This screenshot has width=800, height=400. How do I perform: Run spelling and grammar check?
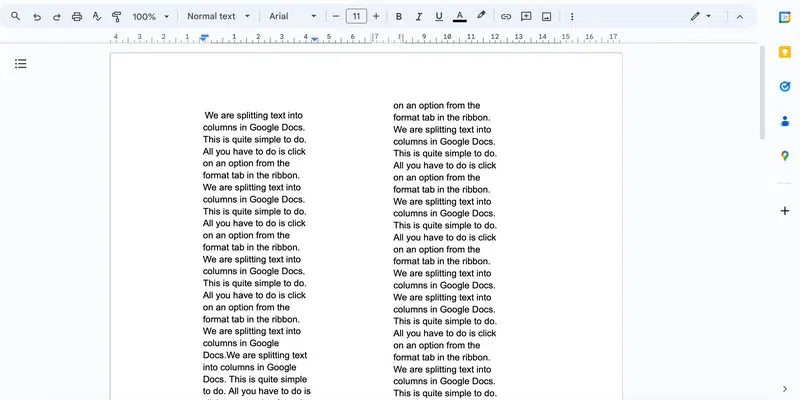(x=97, y=16)
